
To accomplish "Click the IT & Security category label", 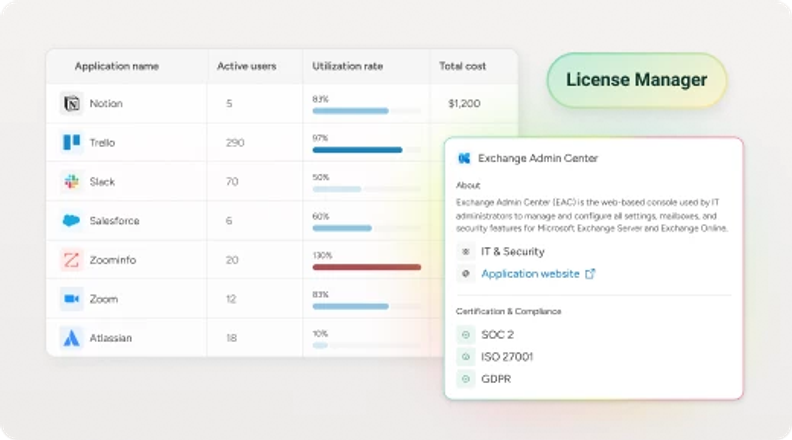I will pos(513,252).
